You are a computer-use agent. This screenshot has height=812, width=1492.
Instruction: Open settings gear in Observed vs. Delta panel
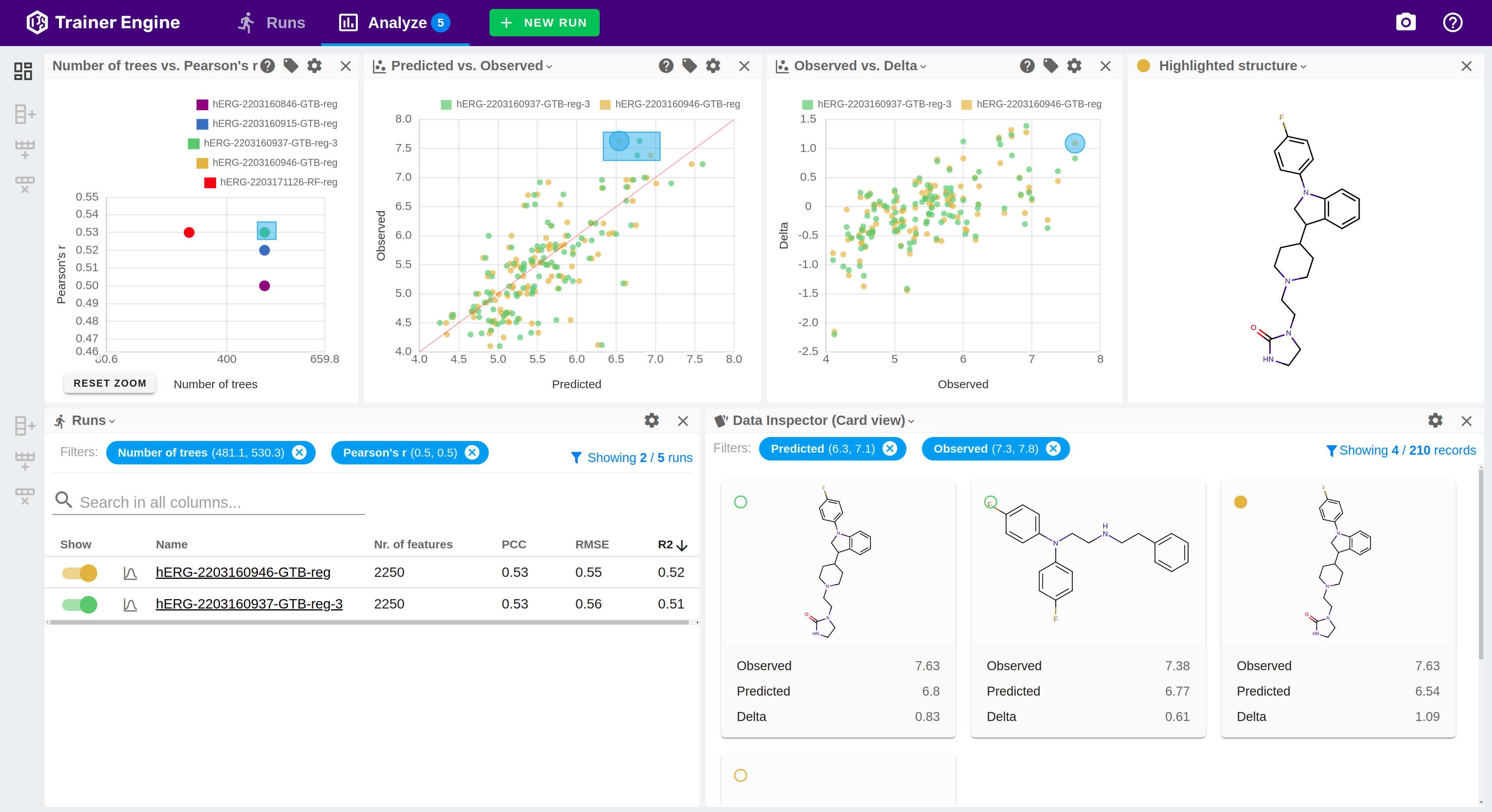point(1074,66)
